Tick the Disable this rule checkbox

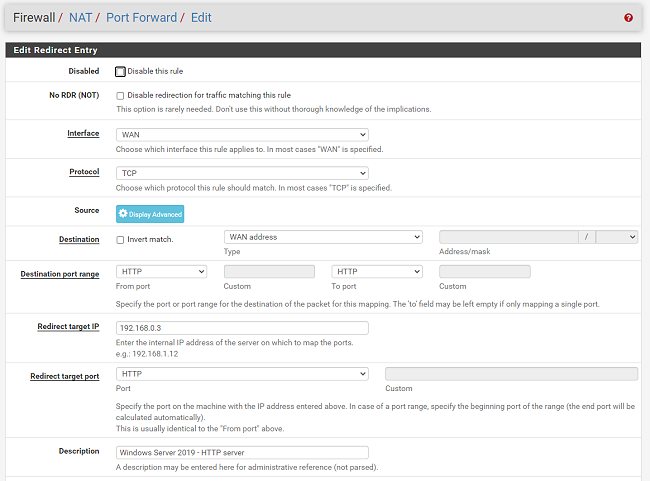120,72
